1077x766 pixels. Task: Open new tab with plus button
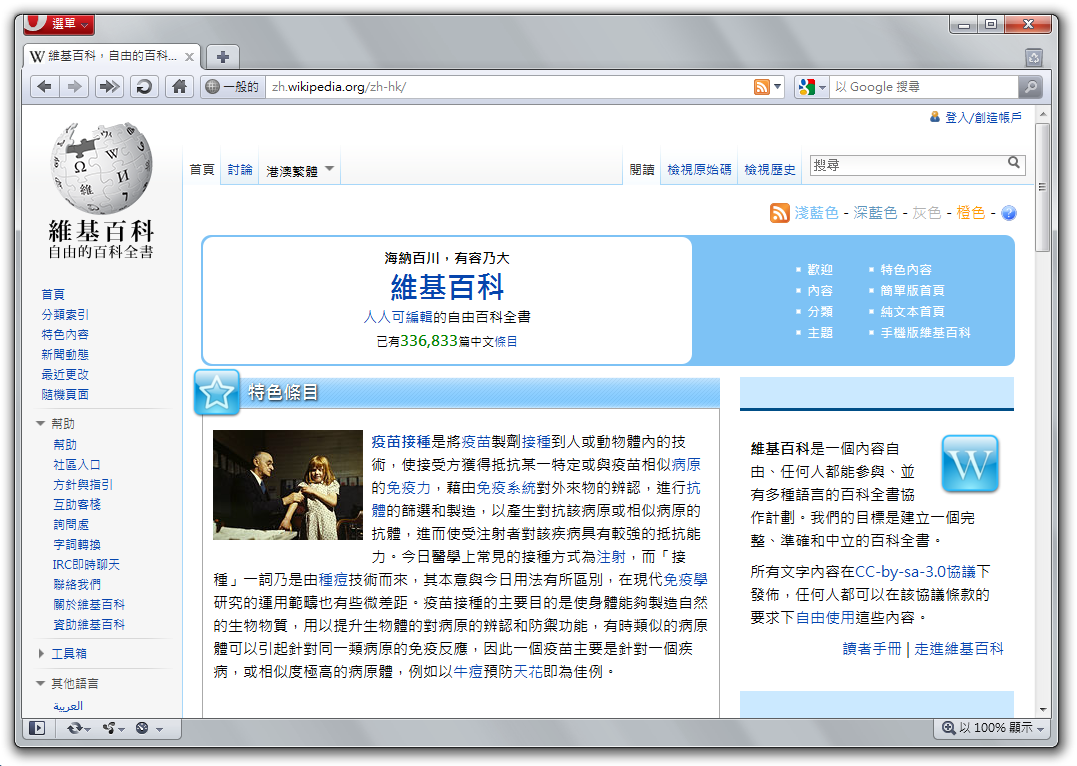click(223, 57)
